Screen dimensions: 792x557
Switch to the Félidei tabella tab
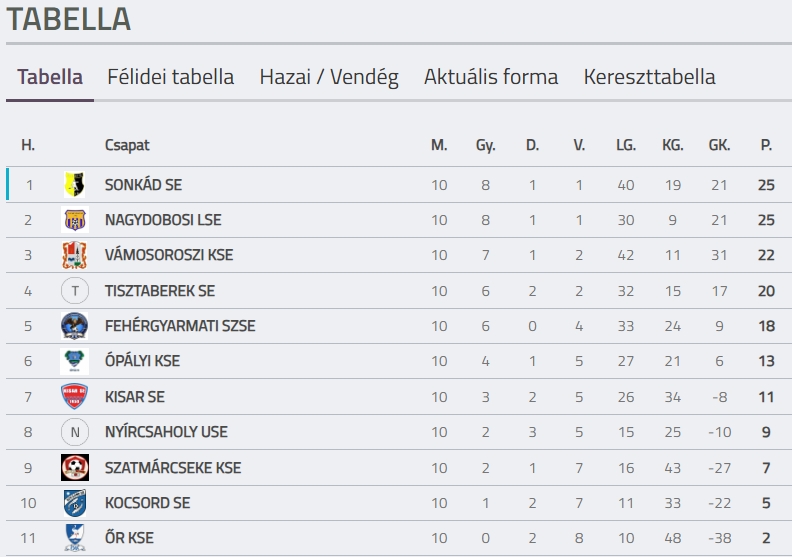click(171, 77)
